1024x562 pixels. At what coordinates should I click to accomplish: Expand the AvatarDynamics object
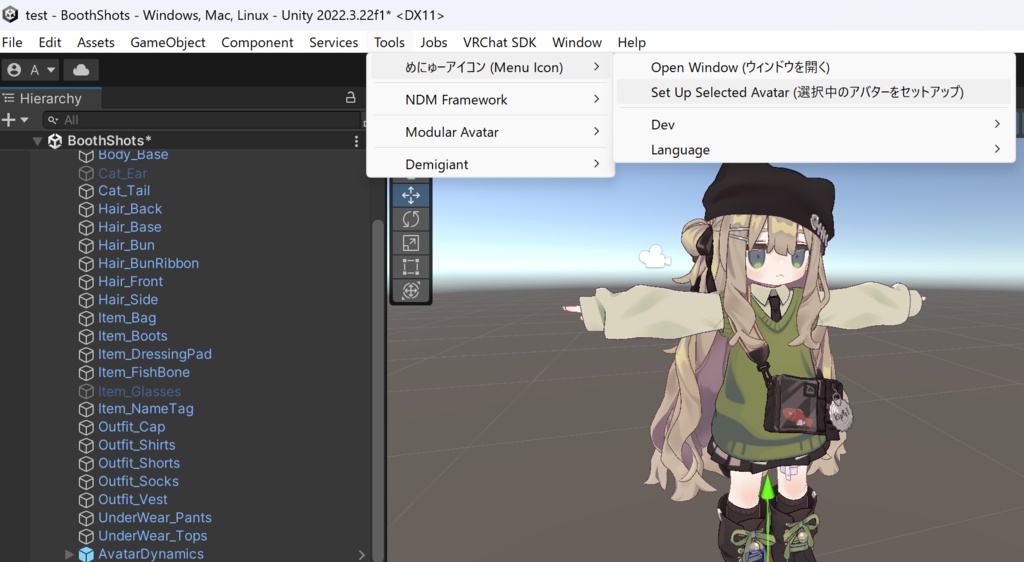69,554
